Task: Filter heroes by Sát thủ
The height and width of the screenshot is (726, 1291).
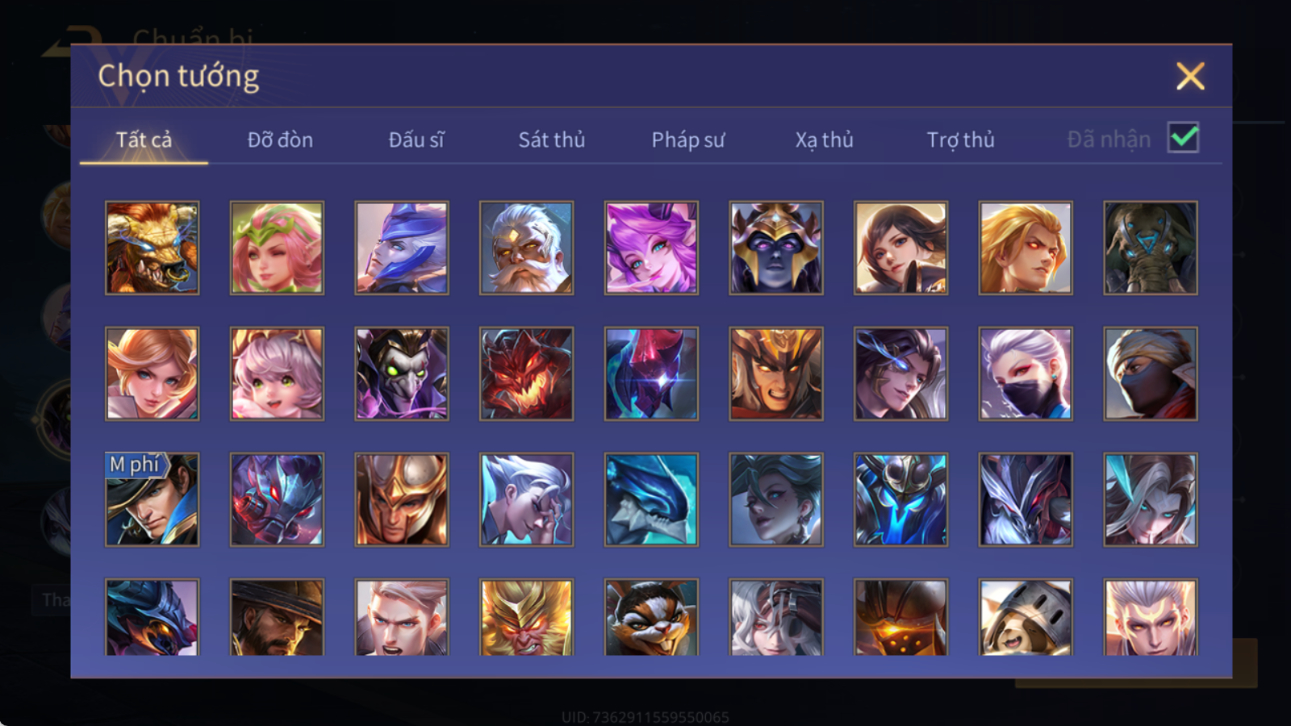Action: pyautogui.click(x=551, y=140)
